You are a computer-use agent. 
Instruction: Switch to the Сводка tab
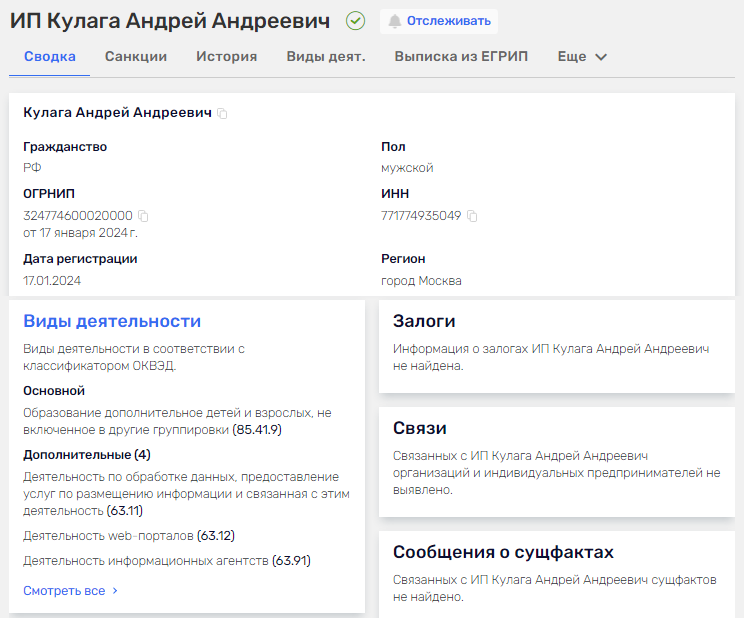[x=49, y=57]
